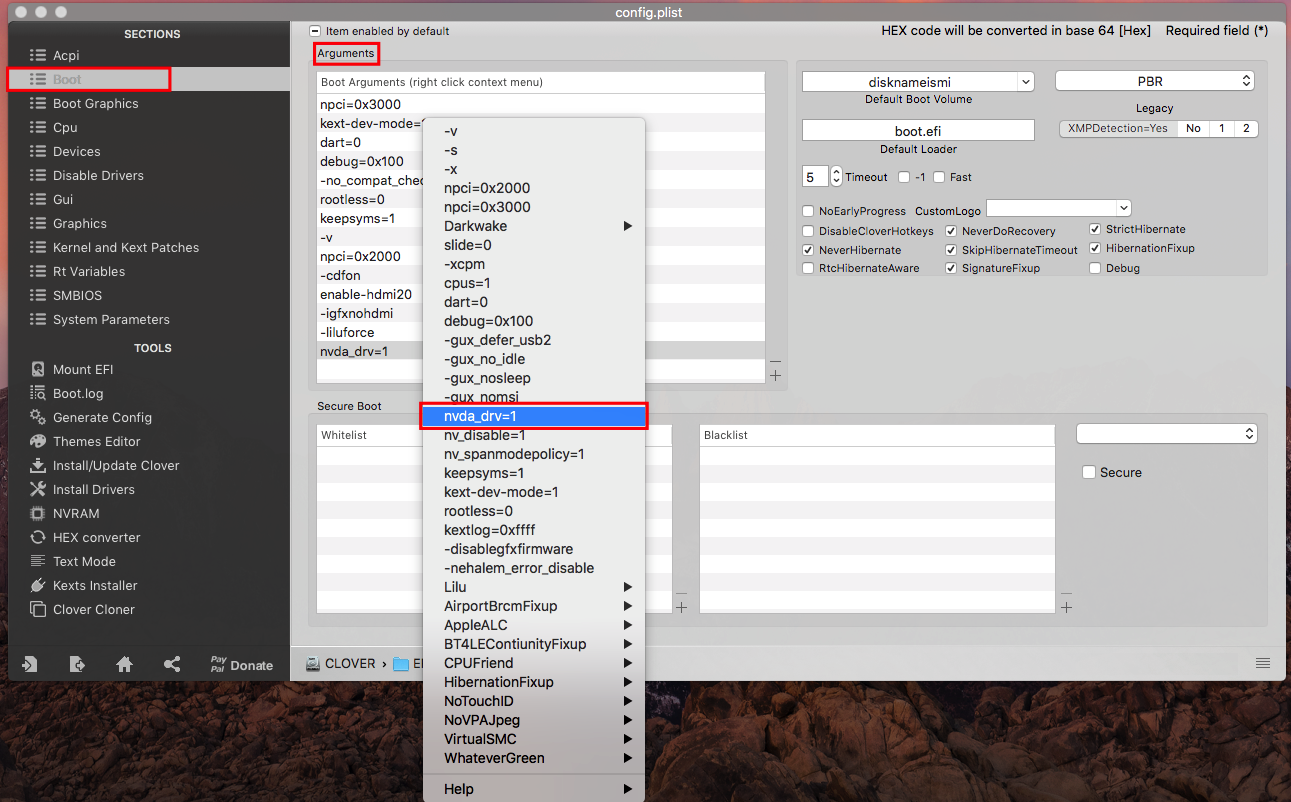Screen dimensions: 1291x802
Task: Click the PayPal Donate button
Action: (x=241, y=665)
